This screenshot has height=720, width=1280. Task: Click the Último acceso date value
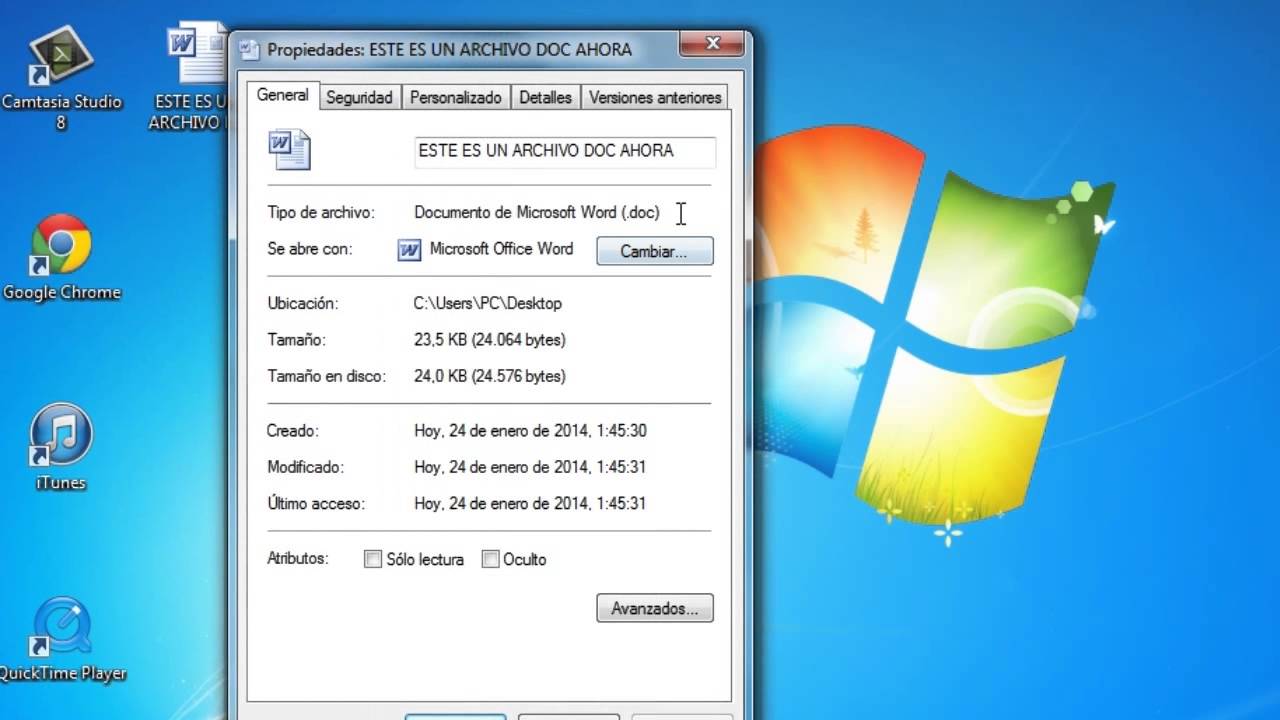click(530, 503)
